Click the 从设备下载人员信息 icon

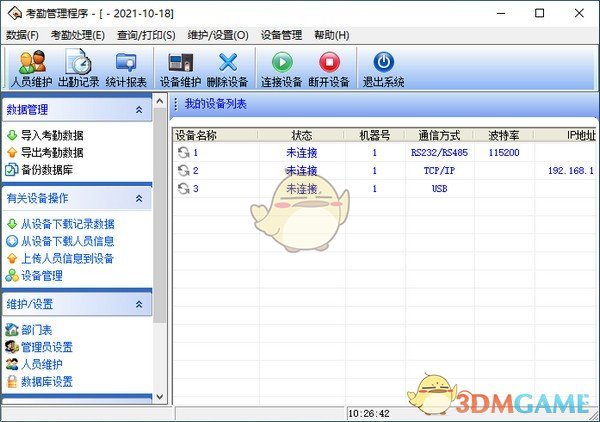pos(12,241)
